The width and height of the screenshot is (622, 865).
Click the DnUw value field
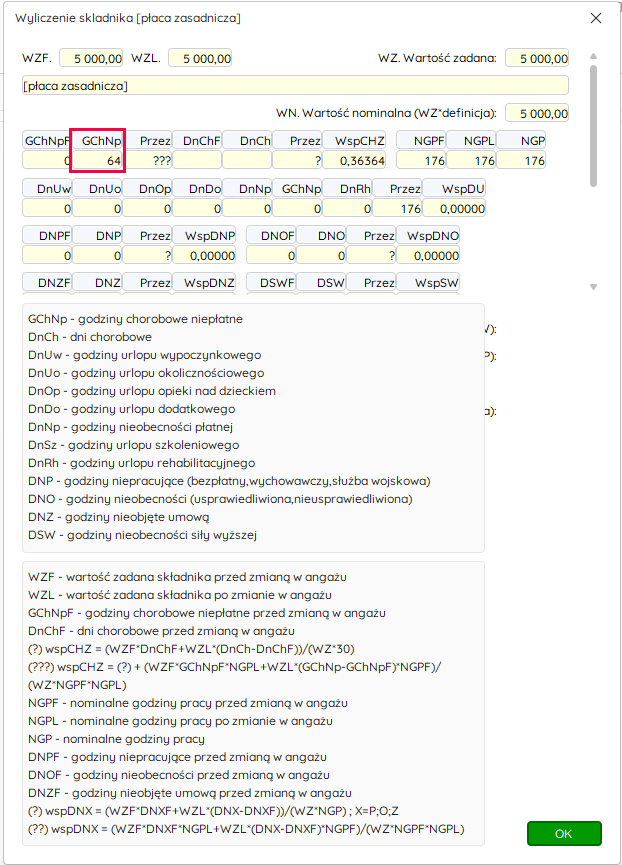(x=47, y=209)
